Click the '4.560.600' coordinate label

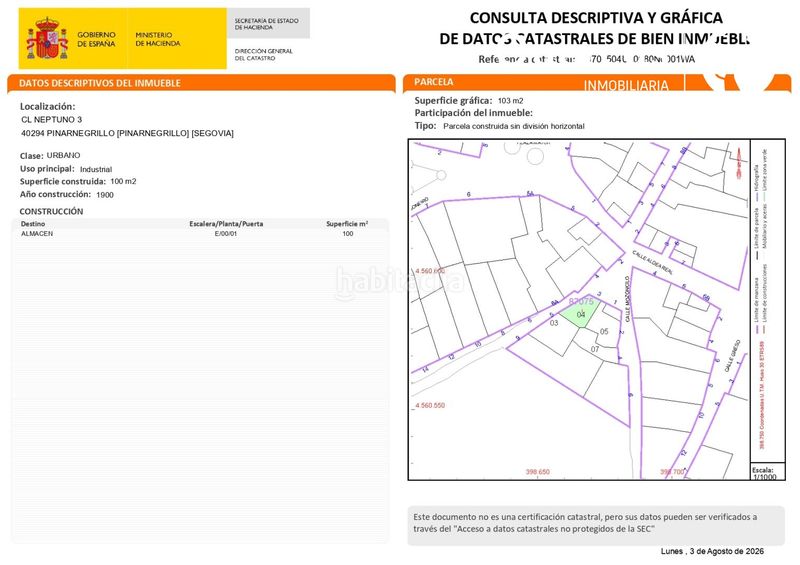pos(430,271)
